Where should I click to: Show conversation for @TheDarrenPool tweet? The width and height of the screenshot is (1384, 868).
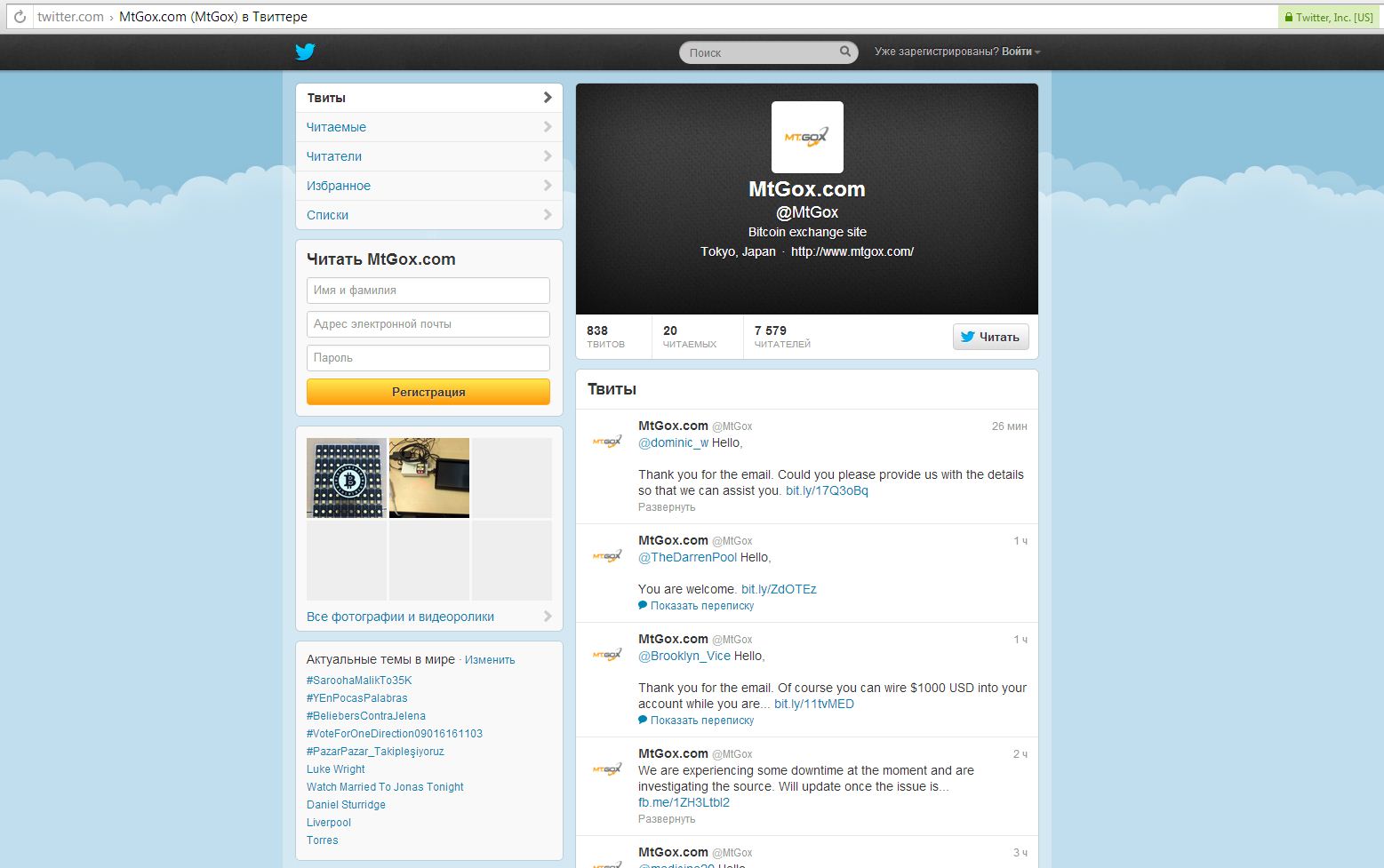pyautogui.click(x=696, y=606)
